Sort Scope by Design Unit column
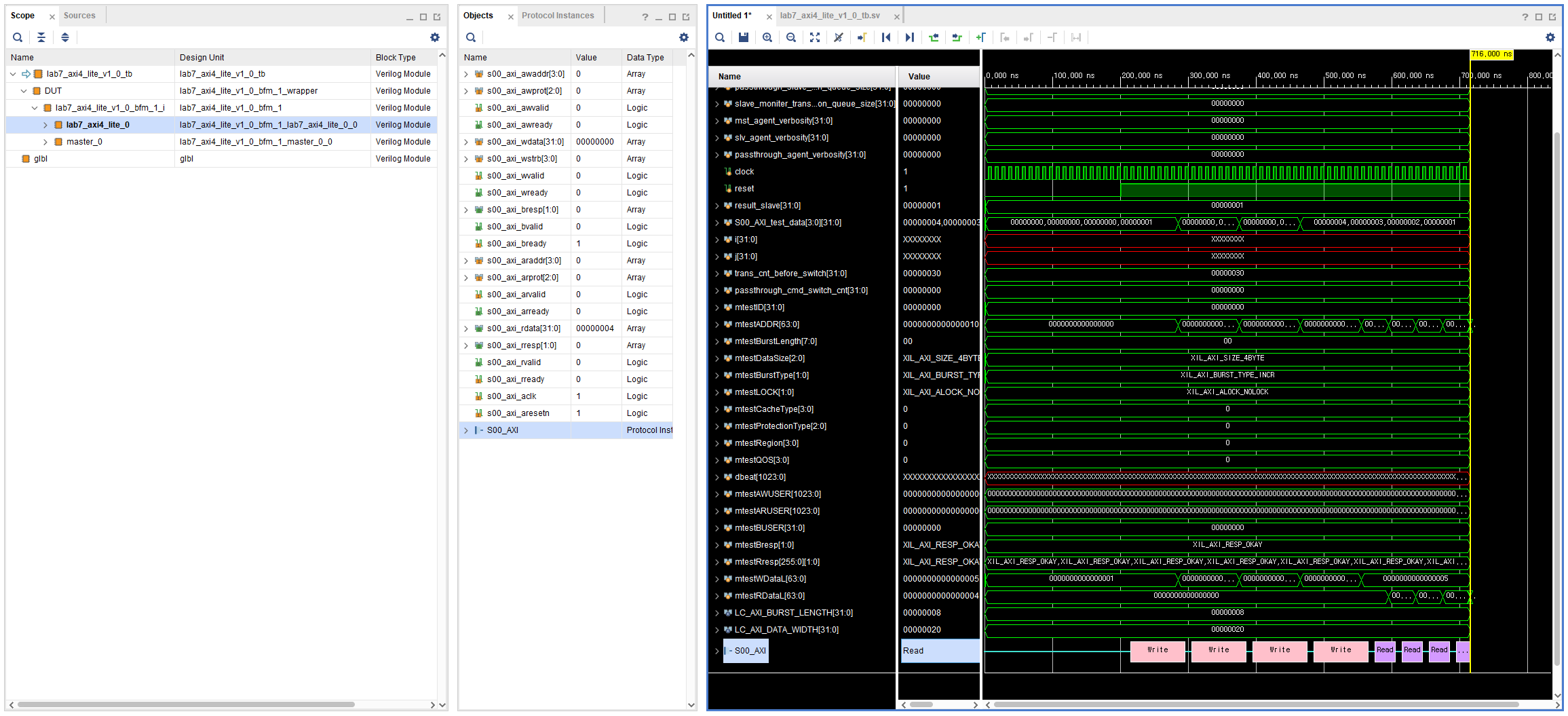The image size is (1568, 716). [x=273, y=58]
